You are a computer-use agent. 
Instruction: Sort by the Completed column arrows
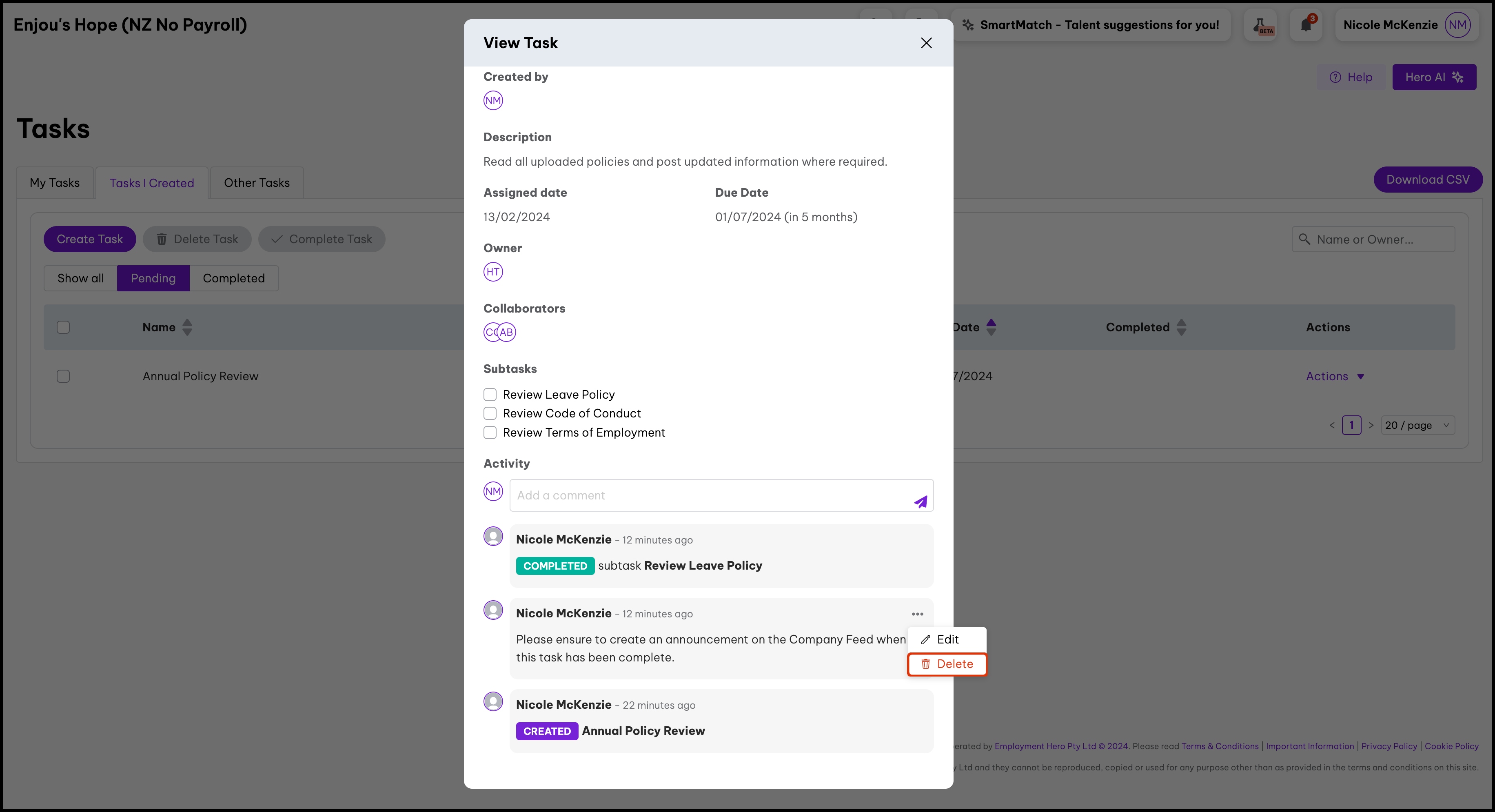point(1181,327)
